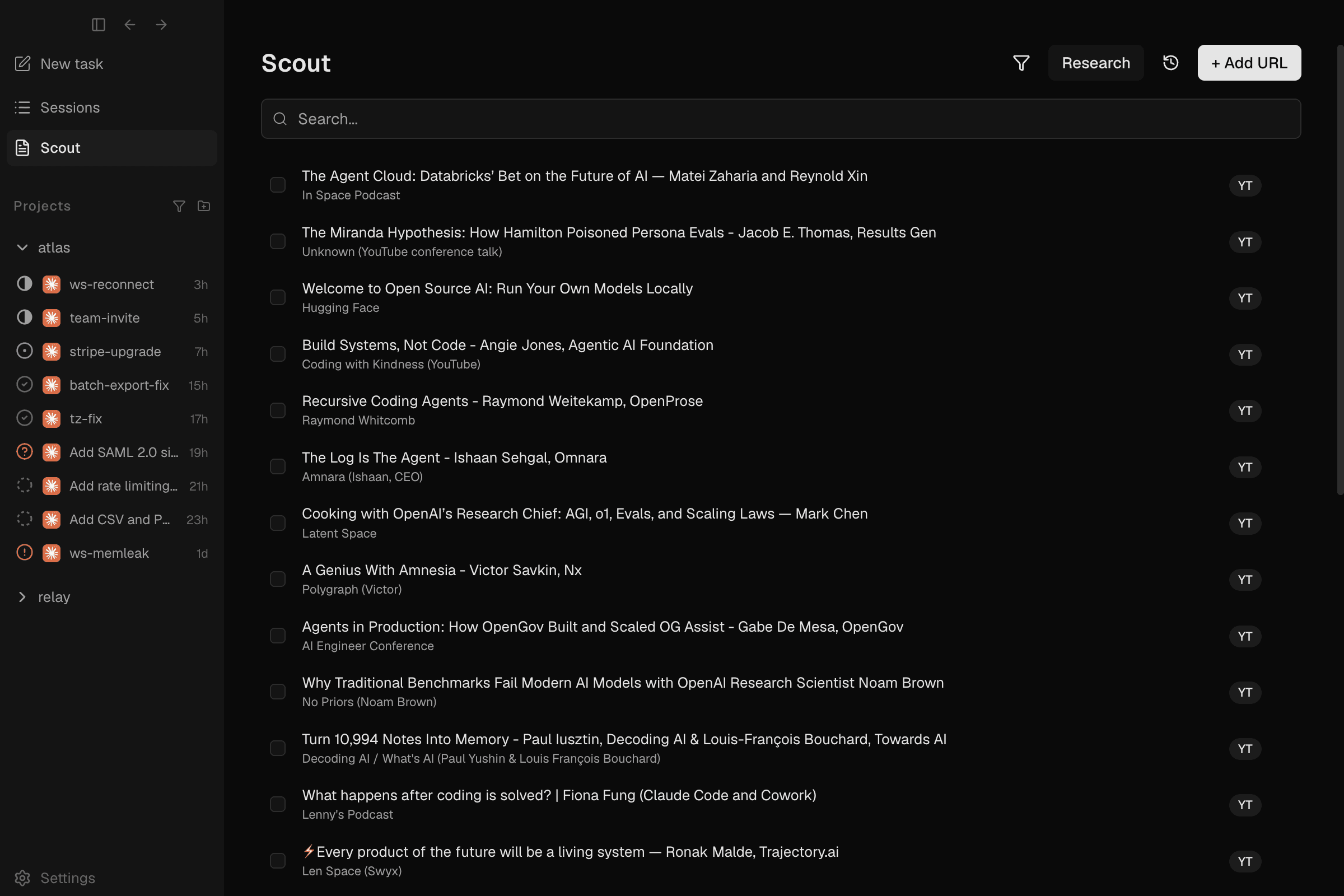Click the ws-reconnect half-circle status icon
This screenshot has height=896, width=1344.
click(25, 284)
